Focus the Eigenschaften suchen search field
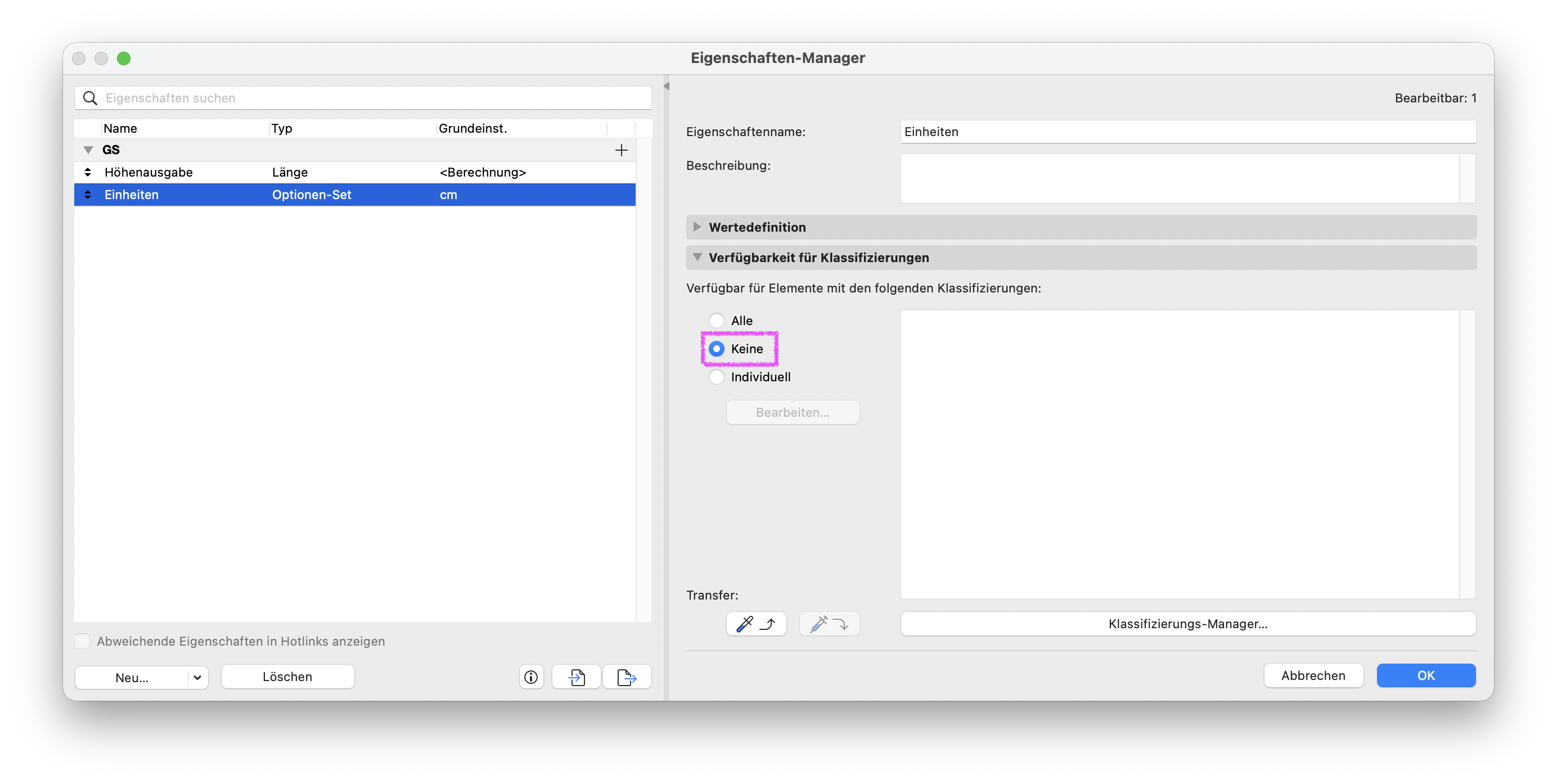 coord(363,98)
